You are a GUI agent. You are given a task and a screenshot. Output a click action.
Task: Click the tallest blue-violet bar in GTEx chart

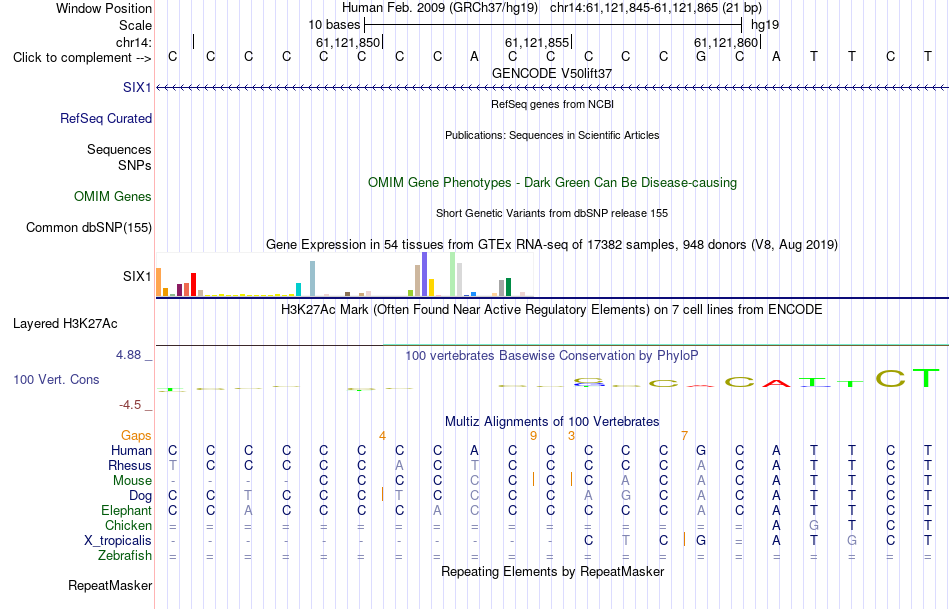[425, 274]
